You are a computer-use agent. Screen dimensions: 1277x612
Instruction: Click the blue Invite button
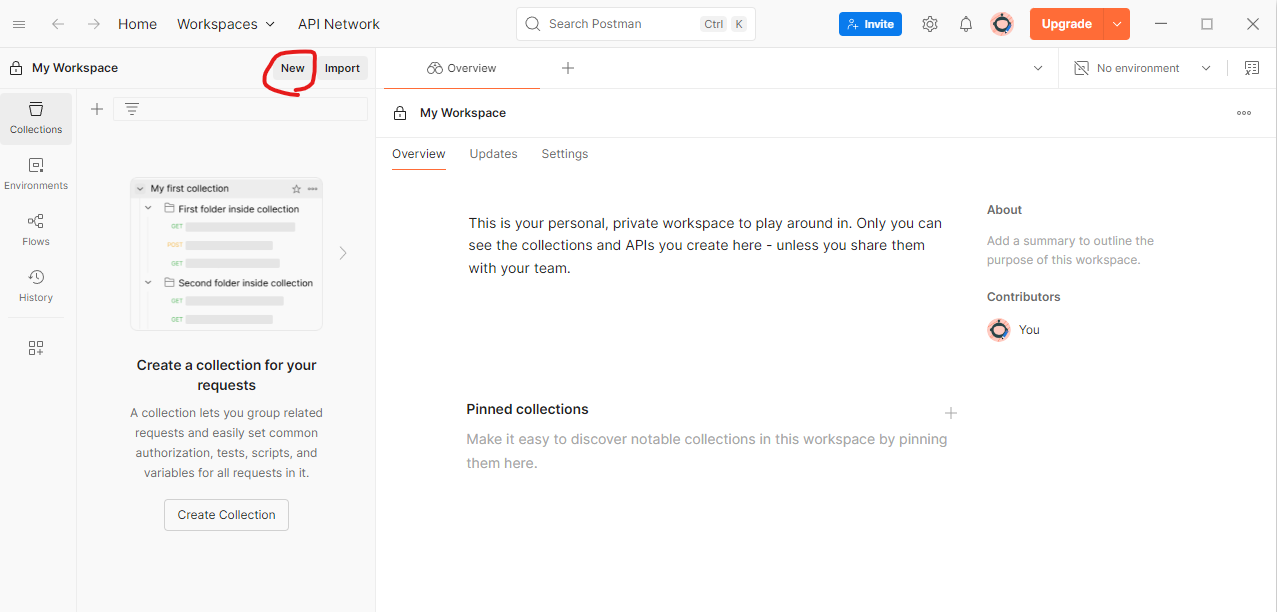tap(870, 24)
